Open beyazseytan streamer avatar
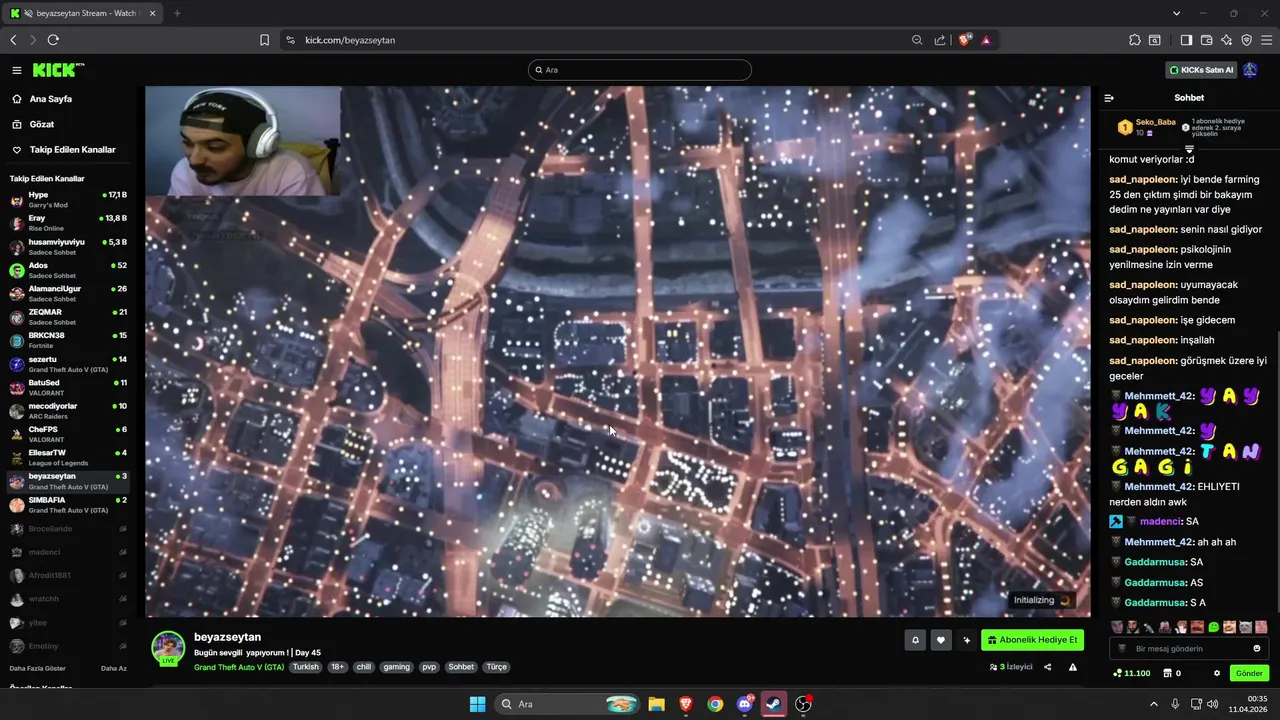The image size is (1280, 720). [168, 648]
